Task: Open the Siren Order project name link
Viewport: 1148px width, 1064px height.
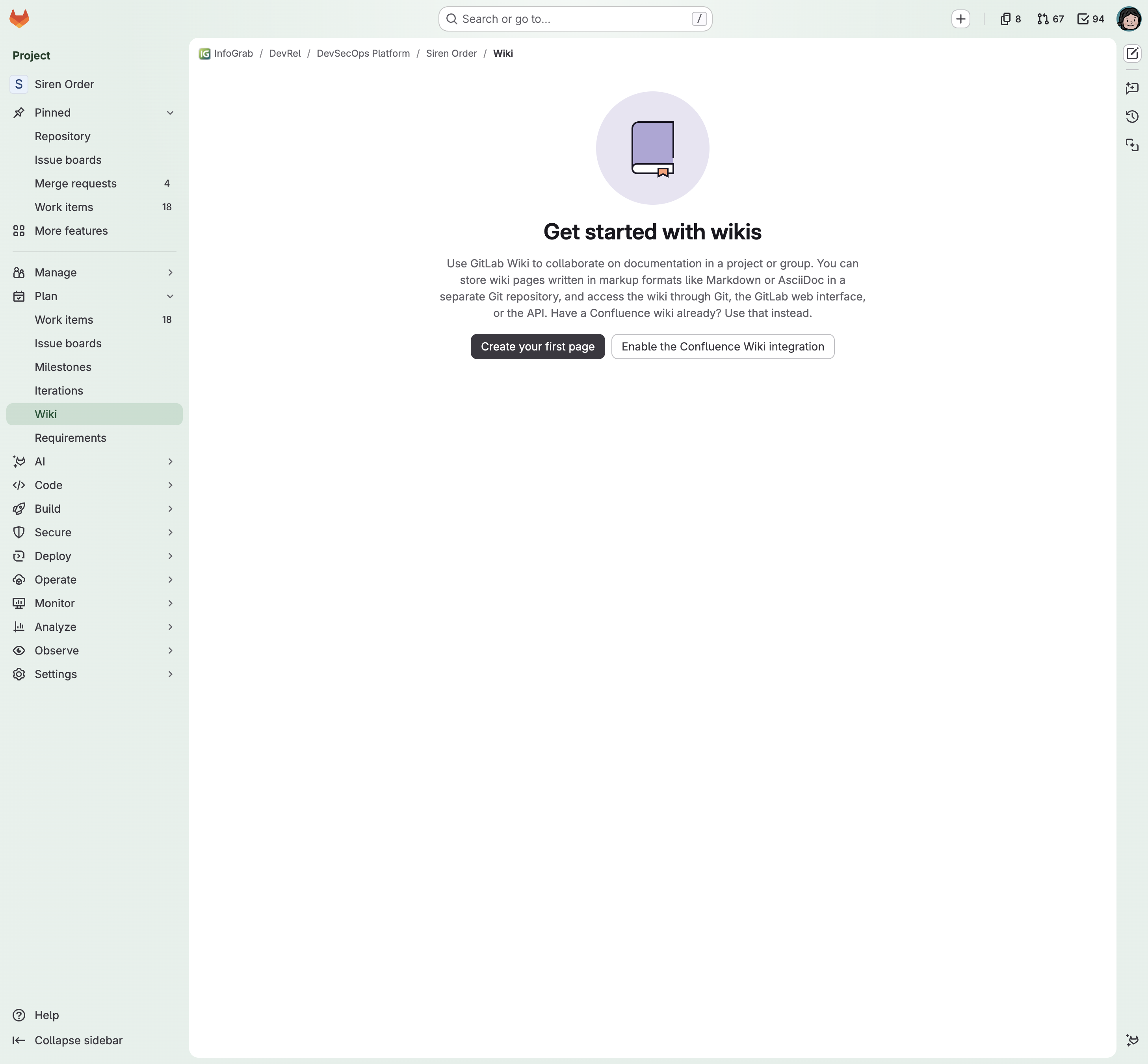Action: click(x=64, y=84)
